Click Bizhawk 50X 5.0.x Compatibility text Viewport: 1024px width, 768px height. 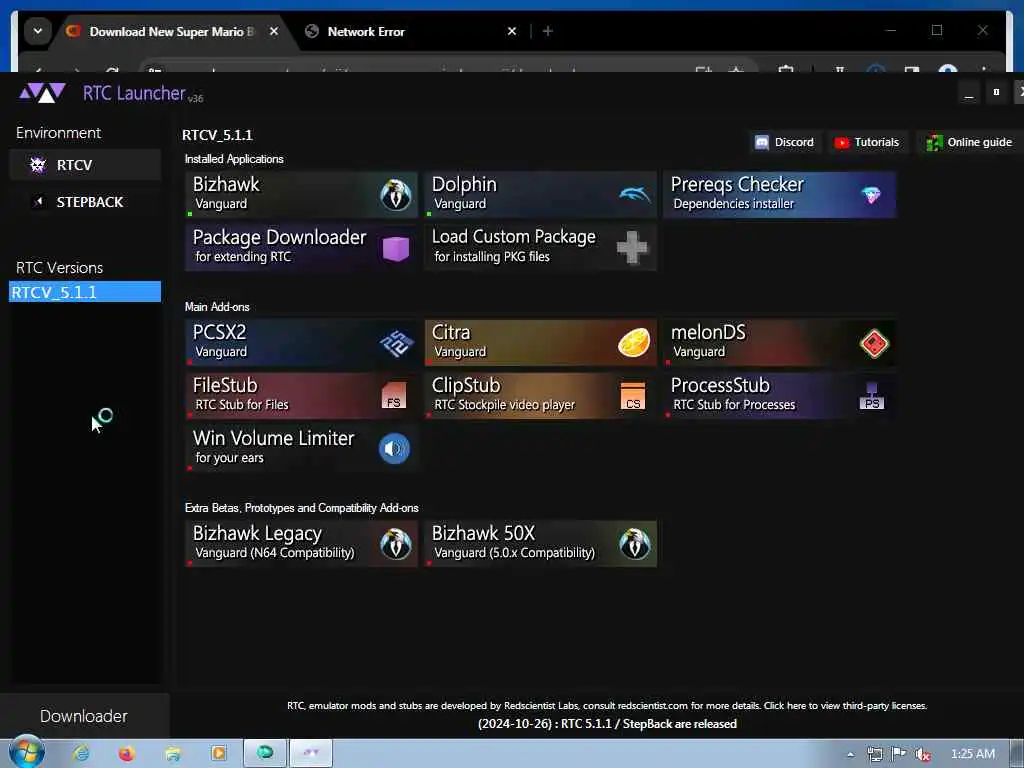(514, 553)
